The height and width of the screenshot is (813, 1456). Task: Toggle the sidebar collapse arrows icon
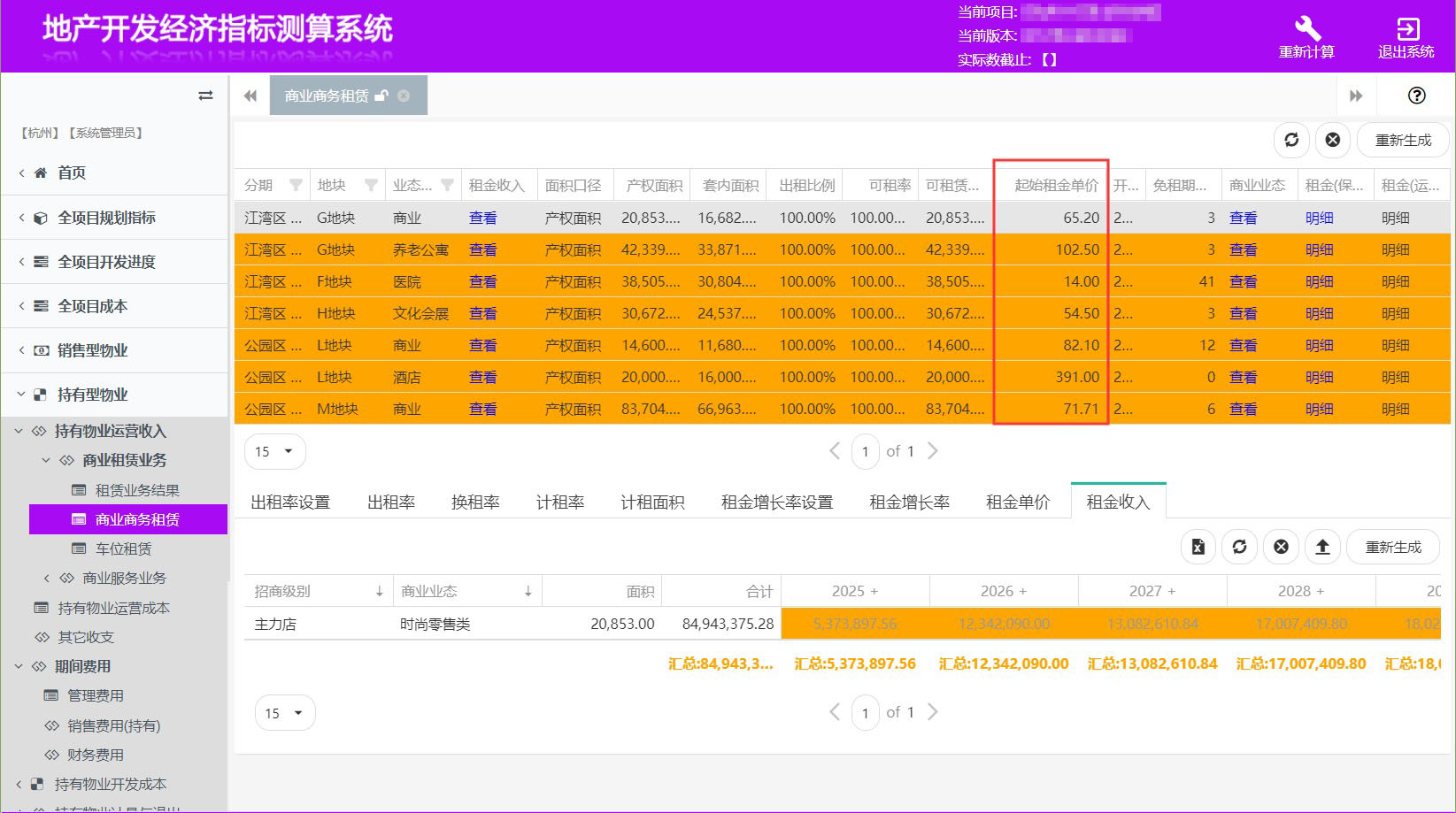[x=205, y=96]
